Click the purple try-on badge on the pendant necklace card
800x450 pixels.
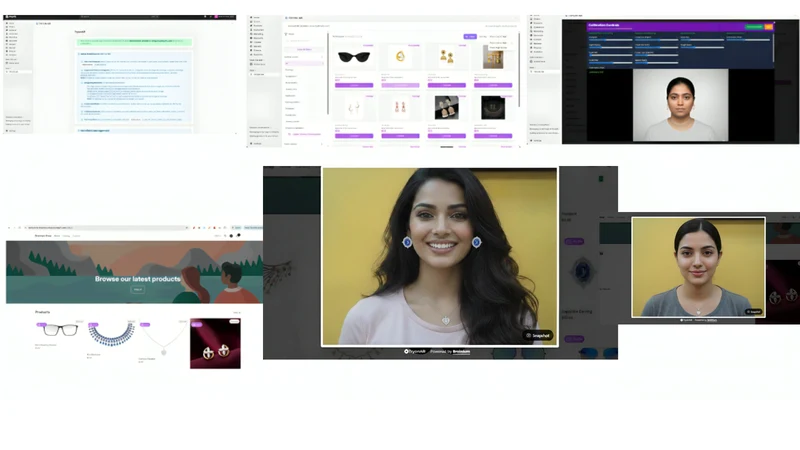click(145, 324)
